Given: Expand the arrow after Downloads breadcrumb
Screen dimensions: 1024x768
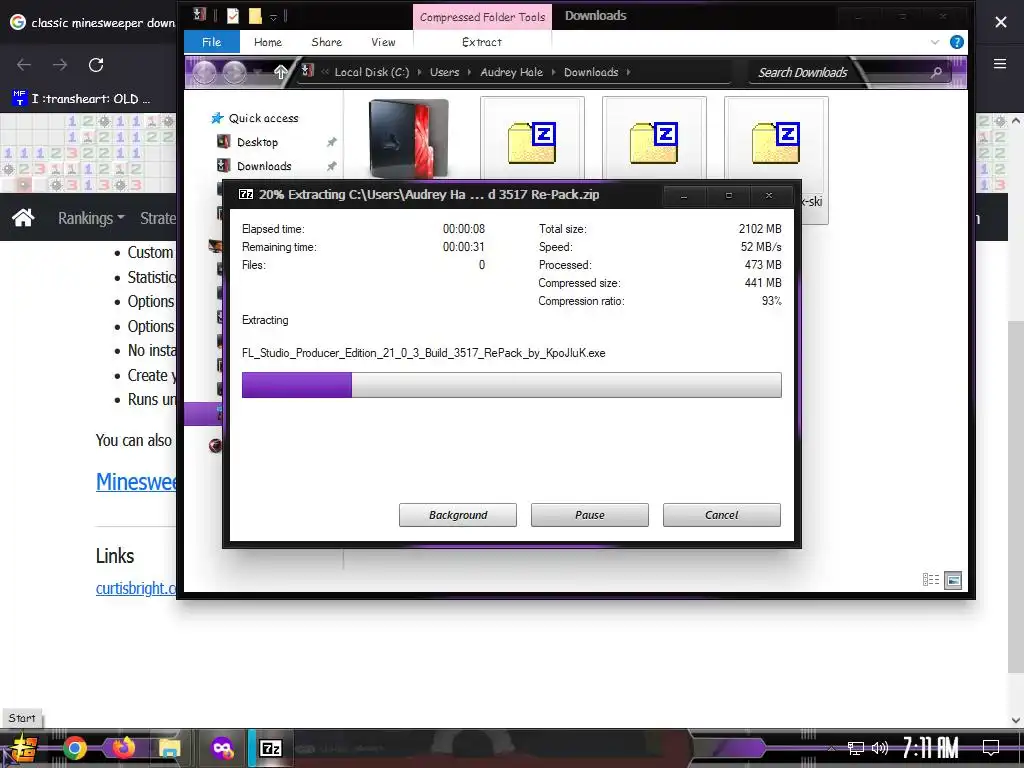Looking at the screenshot, I should pyautogui.click(x=628, y=72).
